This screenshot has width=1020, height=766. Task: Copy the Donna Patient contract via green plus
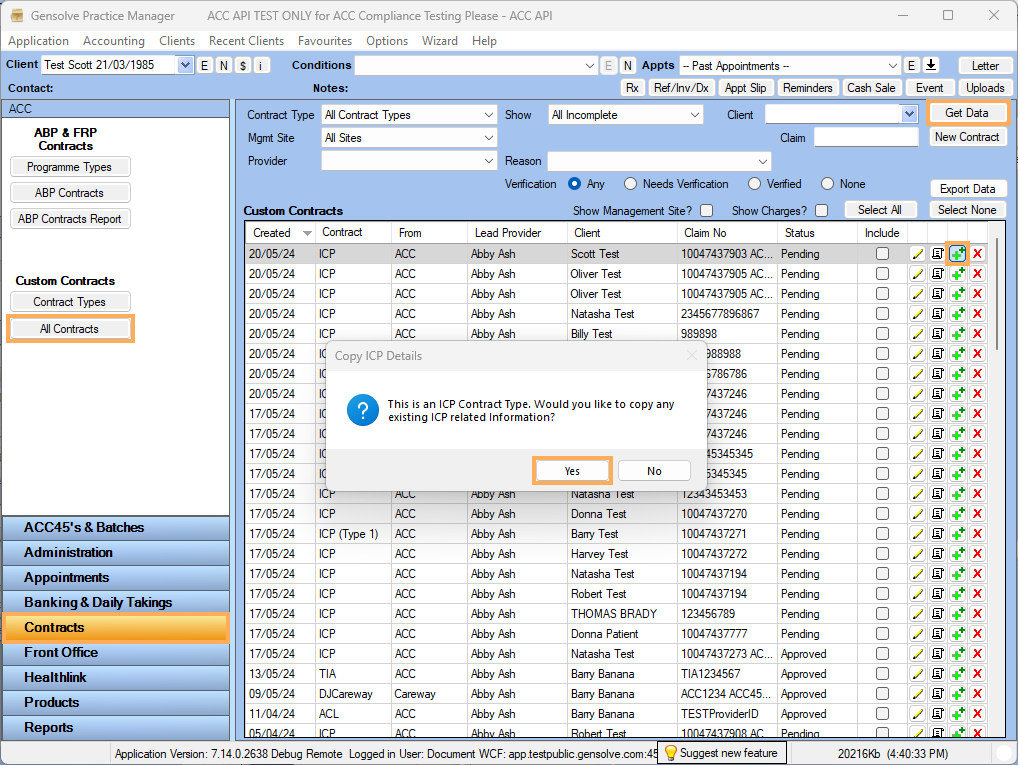point(958,634)
